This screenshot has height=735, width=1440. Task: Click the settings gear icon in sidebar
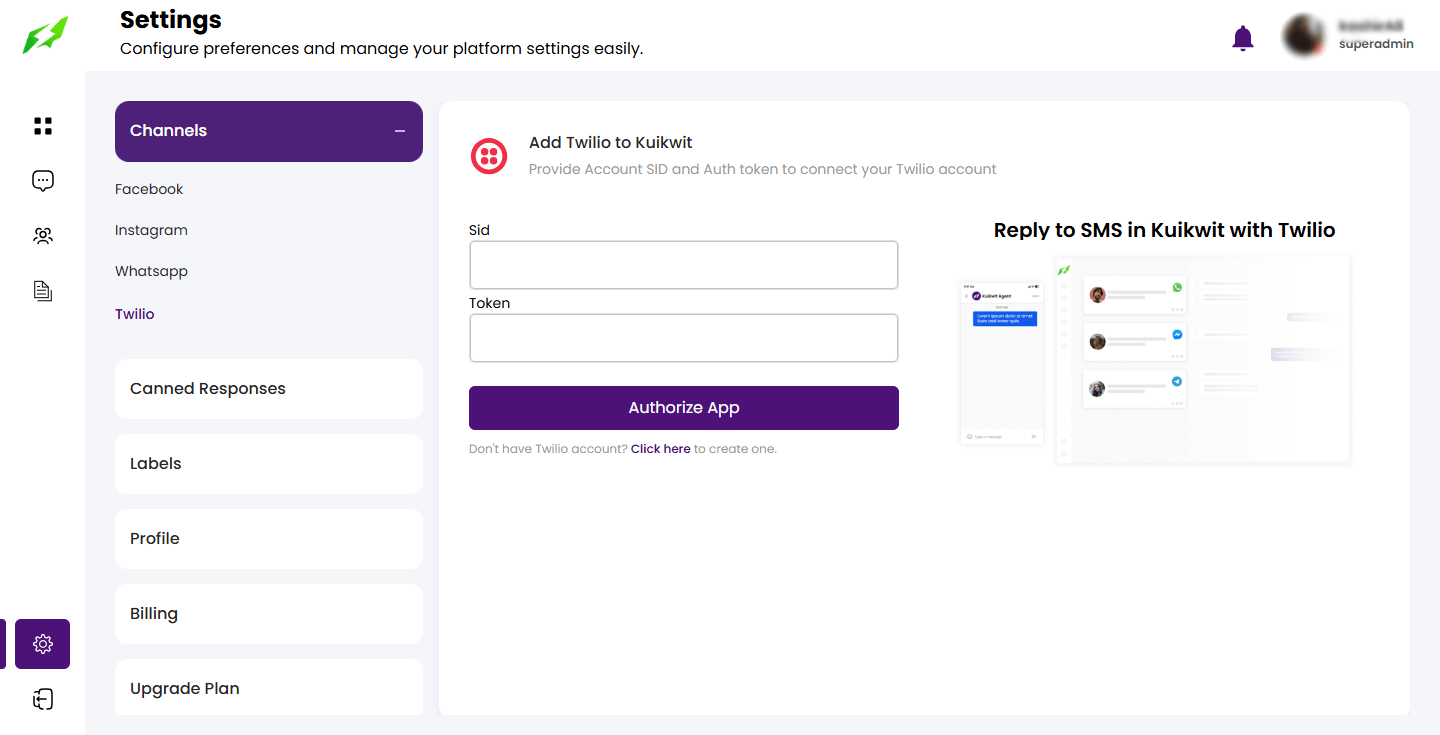[43, 644]
